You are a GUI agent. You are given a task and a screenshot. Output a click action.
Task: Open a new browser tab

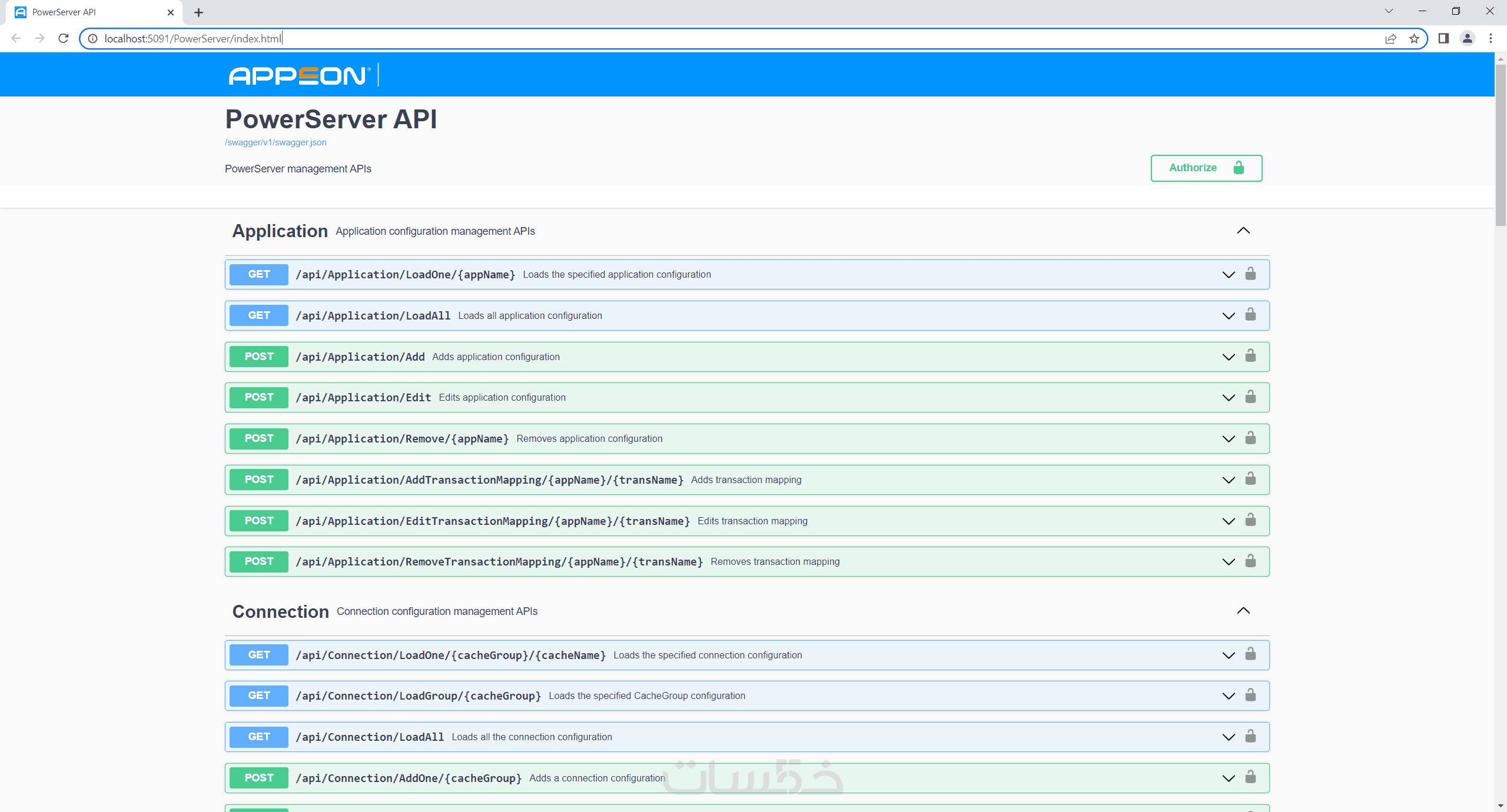click(198, 12)
